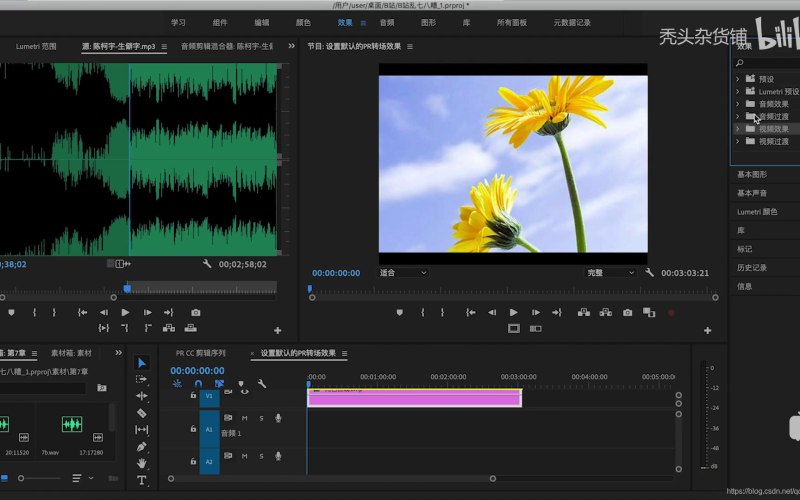
Task: Switch to 学习 workspace
Action: [x=178, y=22]
